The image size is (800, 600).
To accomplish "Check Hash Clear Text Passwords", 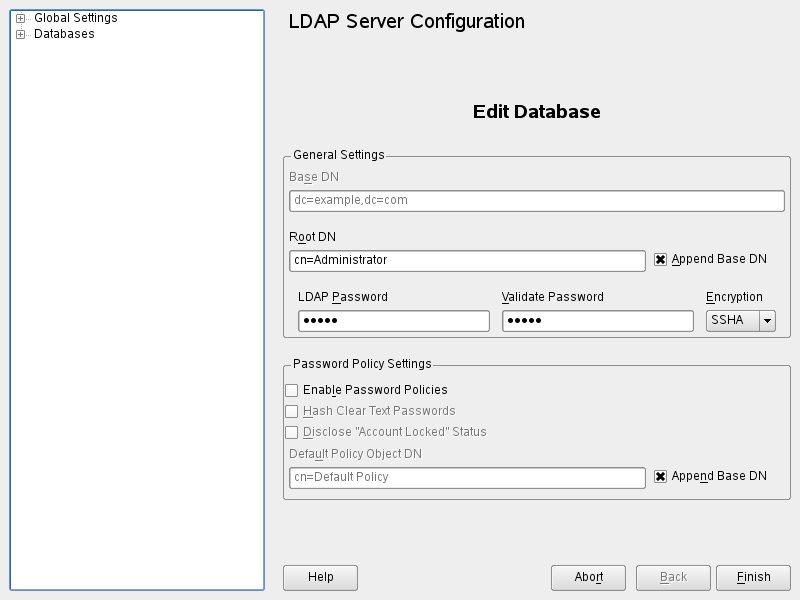I will coord(292,411).
